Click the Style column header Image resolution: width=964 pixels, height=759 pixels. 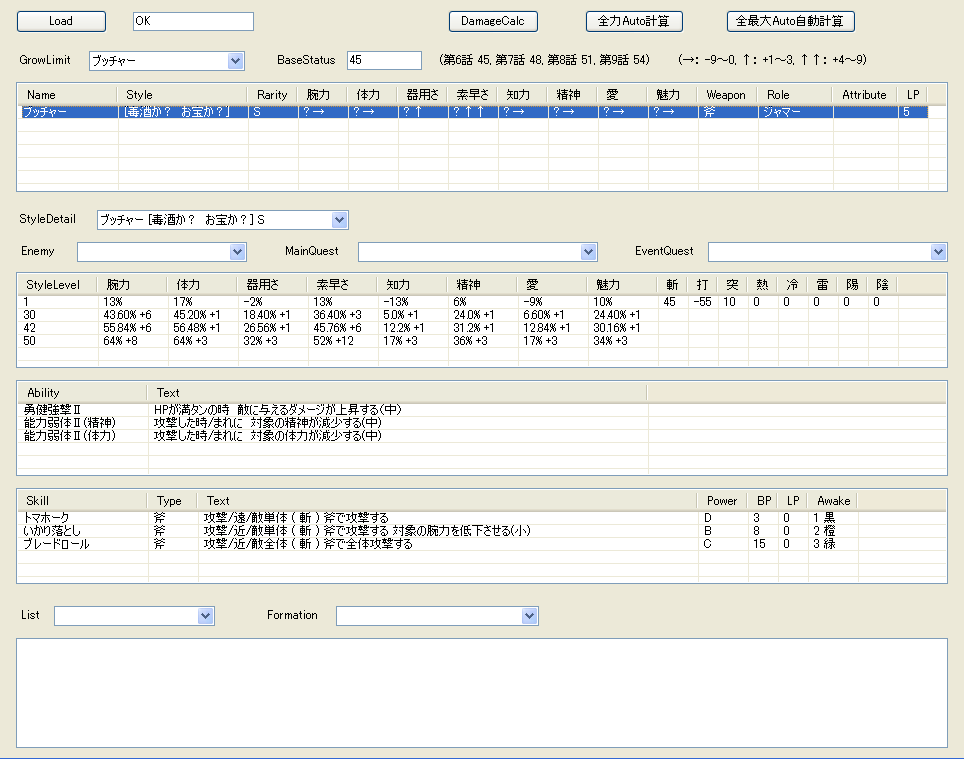tap(182, 95)
